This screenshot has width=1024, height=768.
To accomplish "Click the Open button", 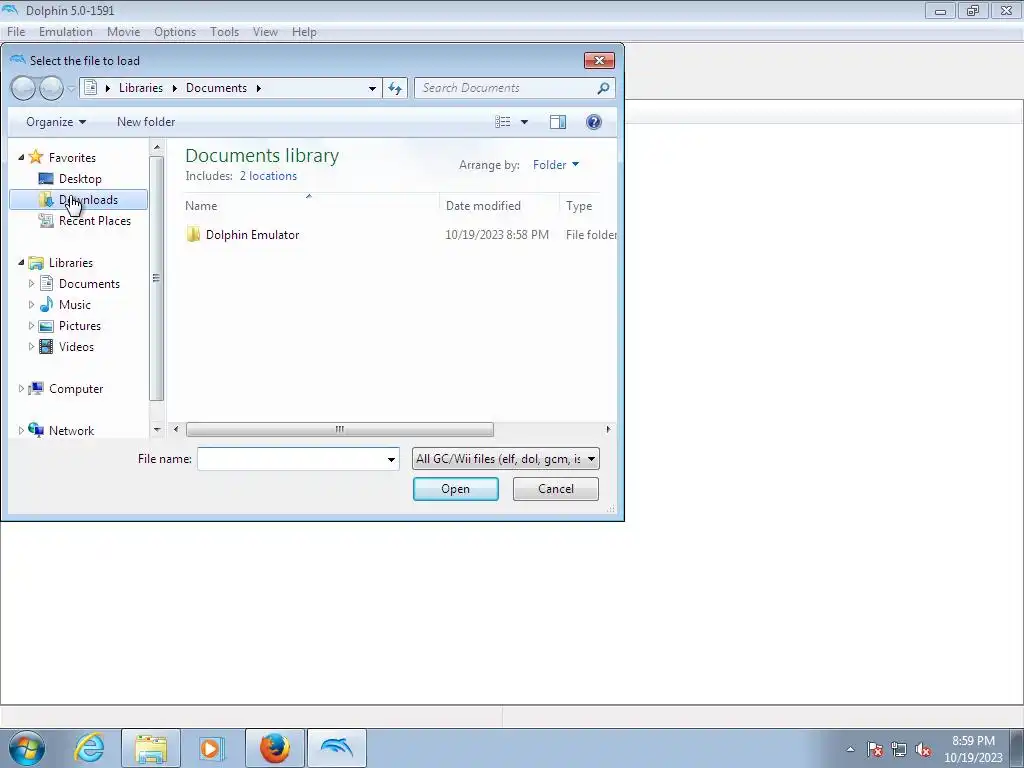I will (455, 488).
